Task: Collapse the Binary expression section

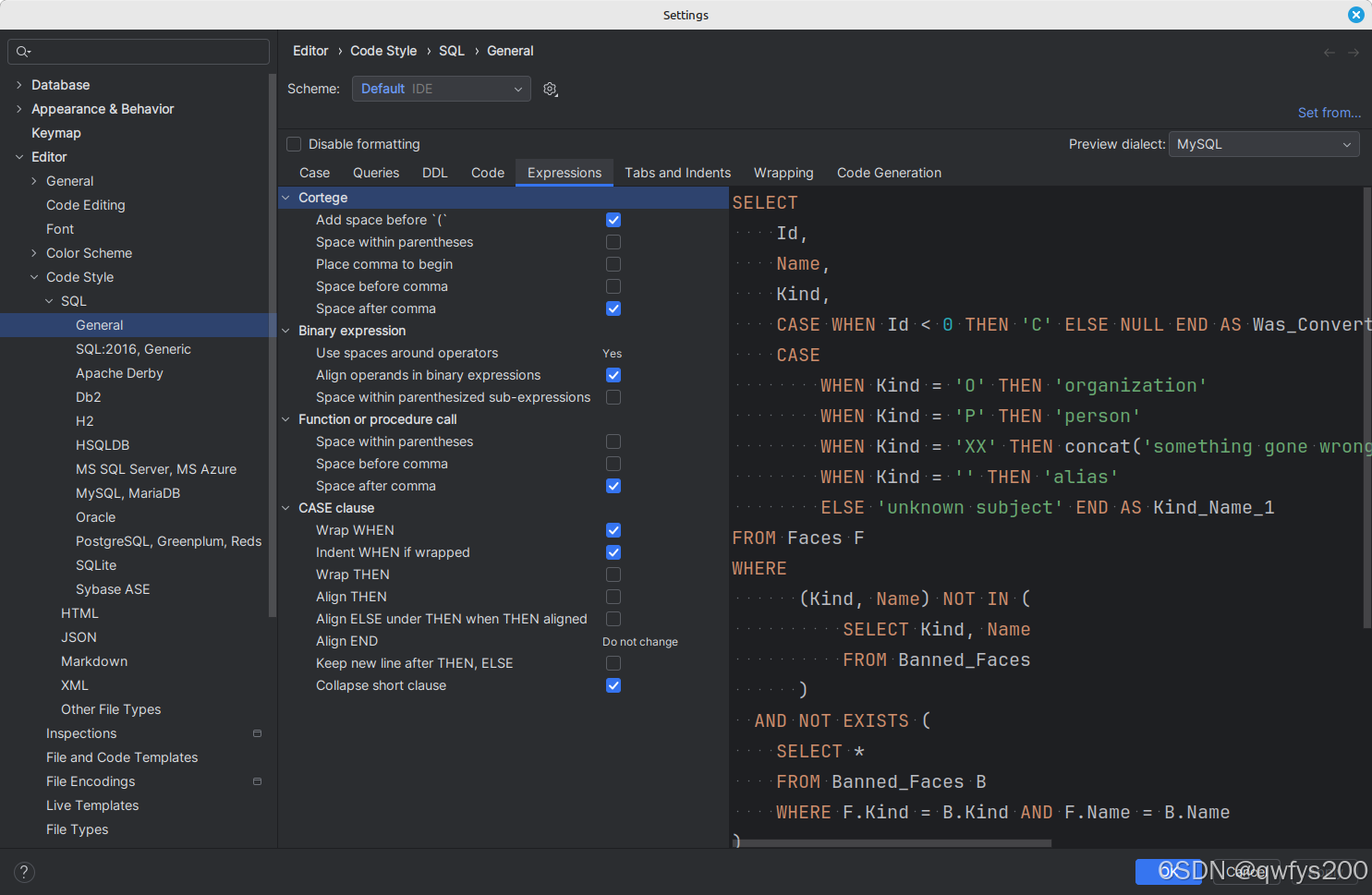Action: [285, 331]
